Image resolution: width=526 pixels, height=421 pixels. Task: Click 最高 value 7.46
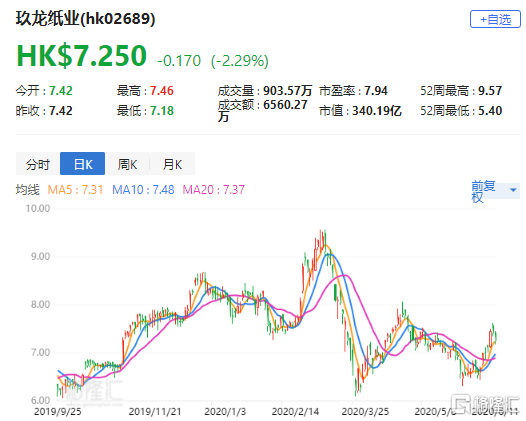[162, 91]
